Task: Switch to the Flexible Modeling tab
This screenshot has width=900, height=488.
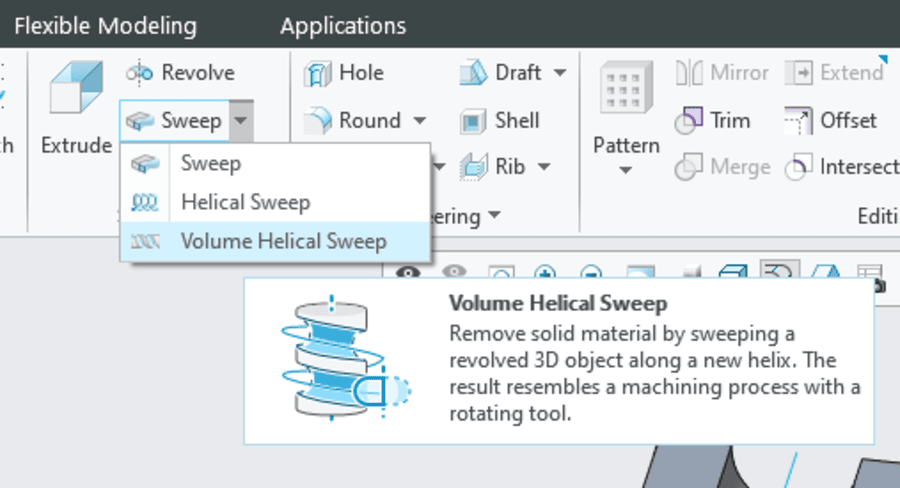Action: click(105, 26)
